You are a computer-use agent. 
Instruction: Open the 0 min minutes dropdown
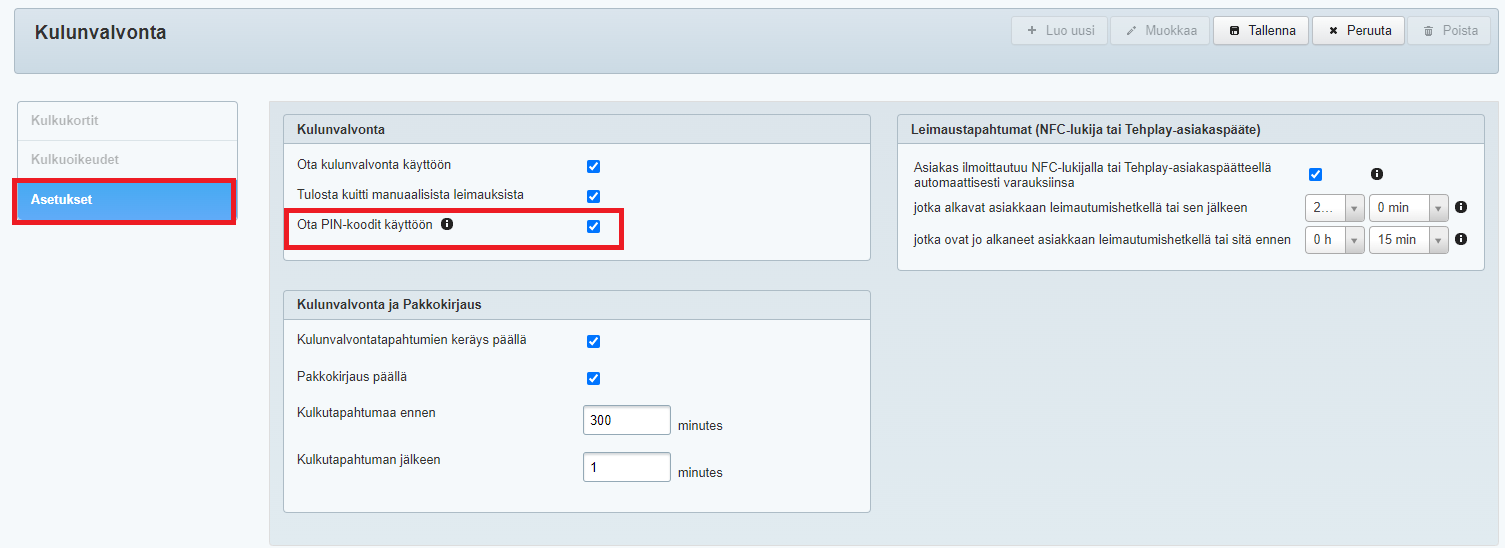[x=1408, y=208]
